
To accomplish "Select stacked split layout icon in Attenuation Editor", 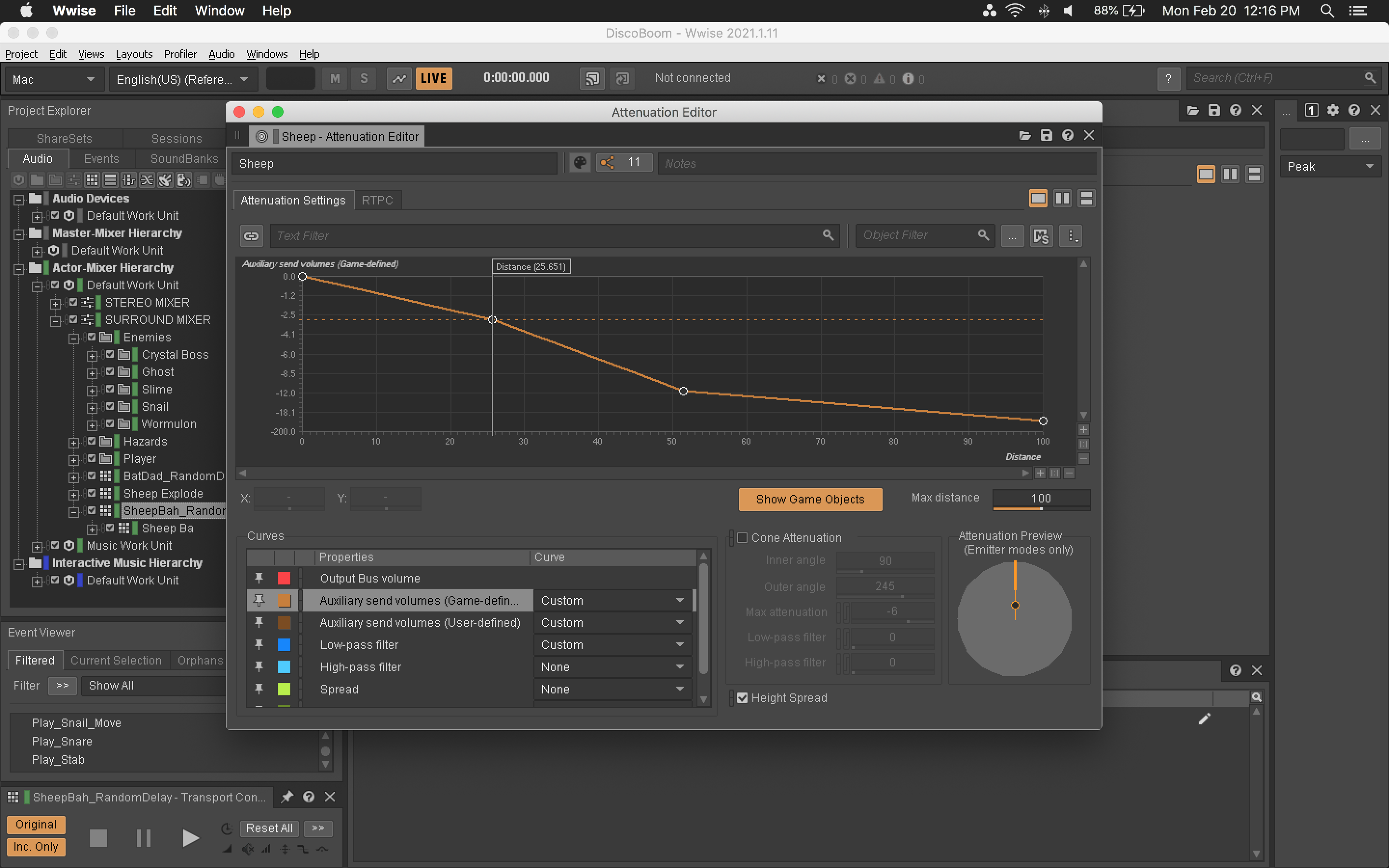I will click(1087, 199).
